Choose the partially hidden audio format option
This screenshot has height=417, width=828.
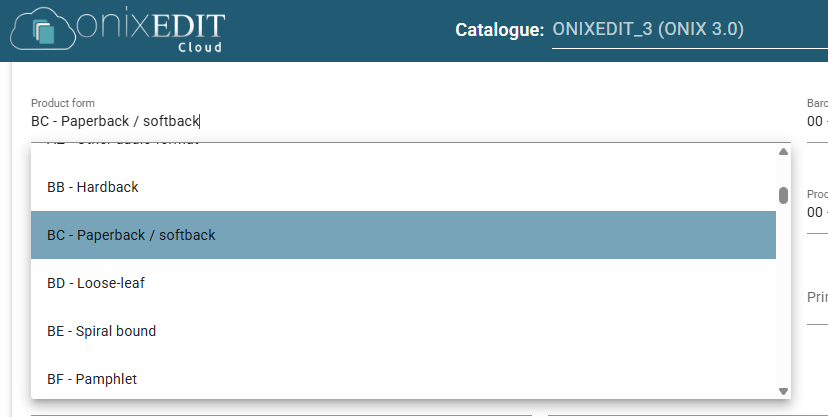coord(403,144)
